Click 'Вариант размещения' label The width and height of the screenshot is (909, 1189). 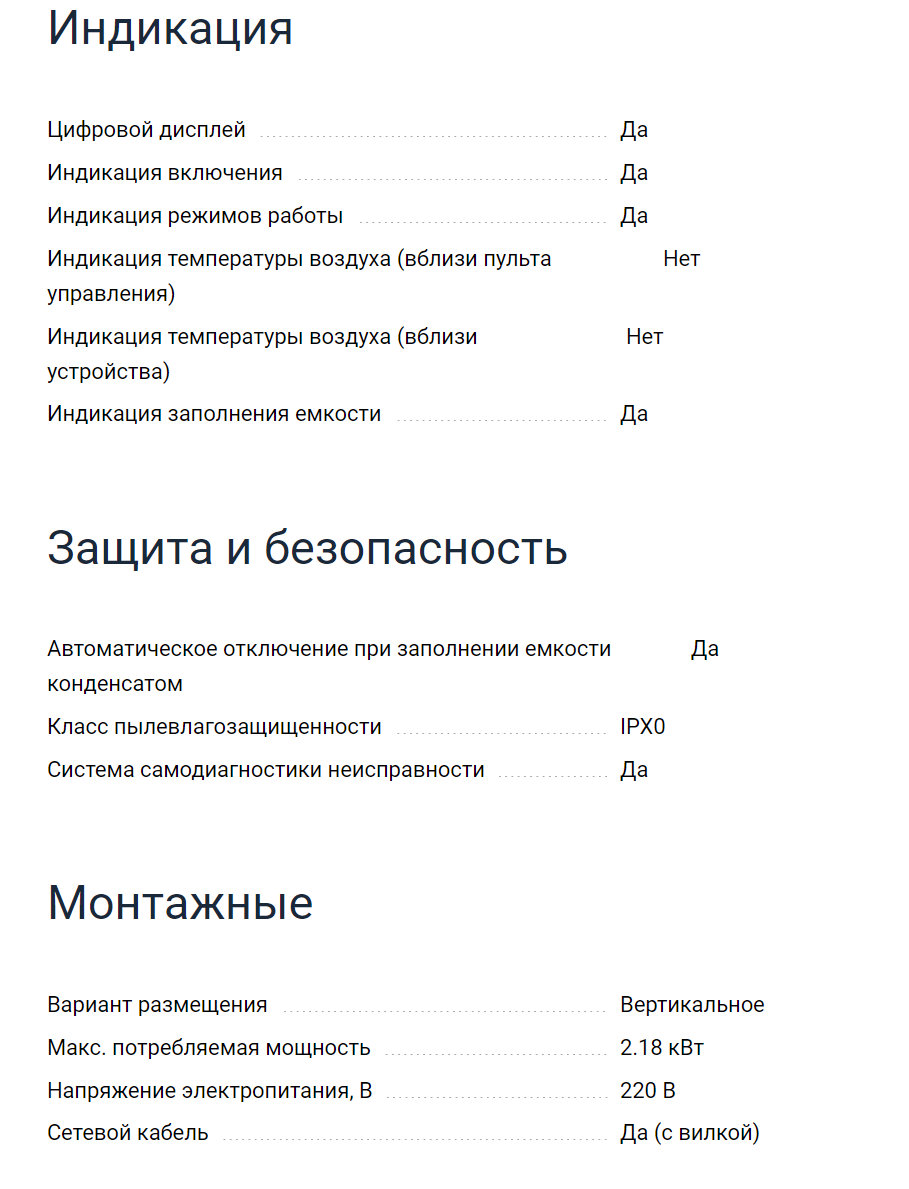(x=157, y=1005)
